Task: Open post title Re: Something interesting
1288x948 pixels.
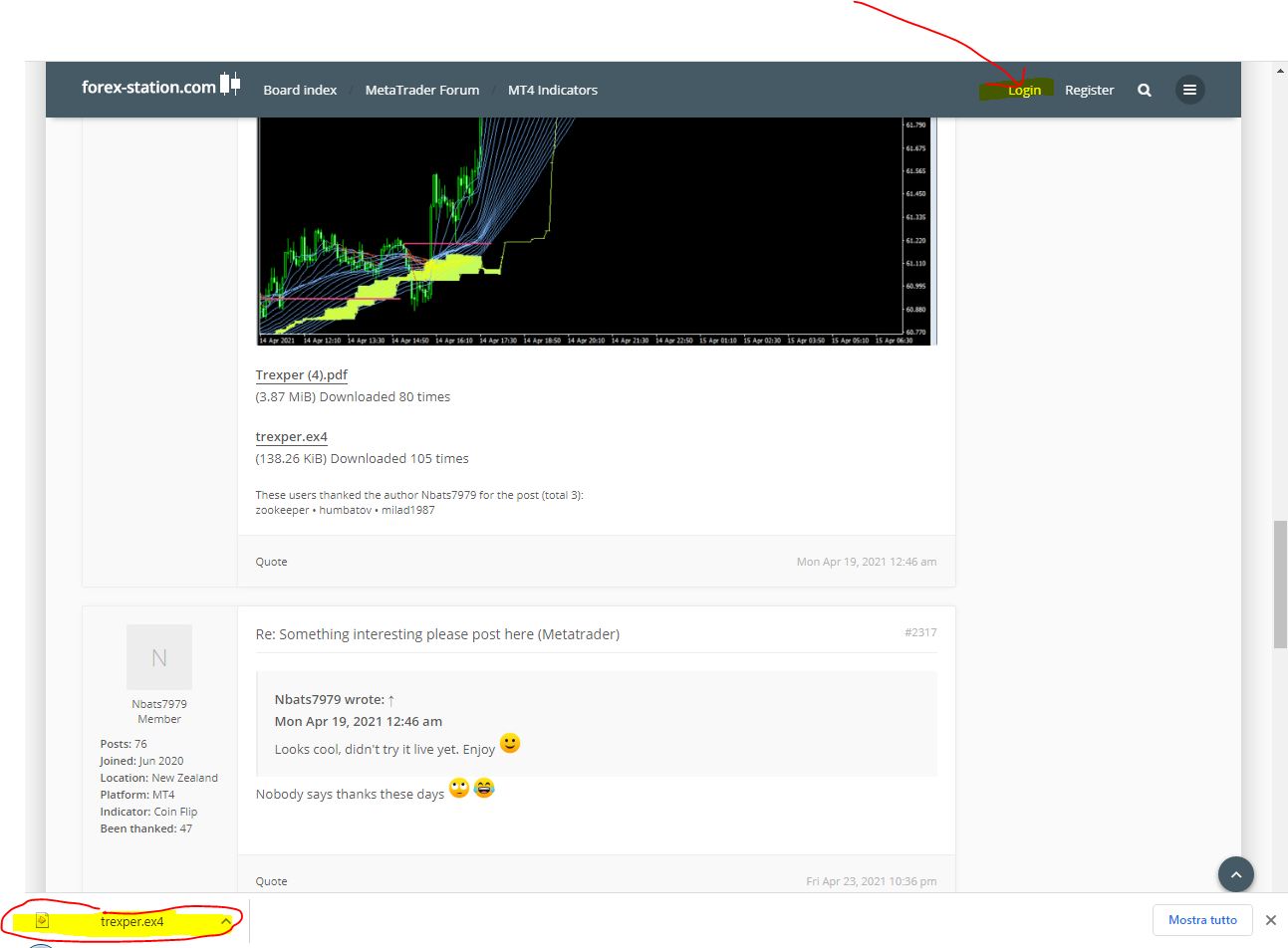Action: coord(437,634)
